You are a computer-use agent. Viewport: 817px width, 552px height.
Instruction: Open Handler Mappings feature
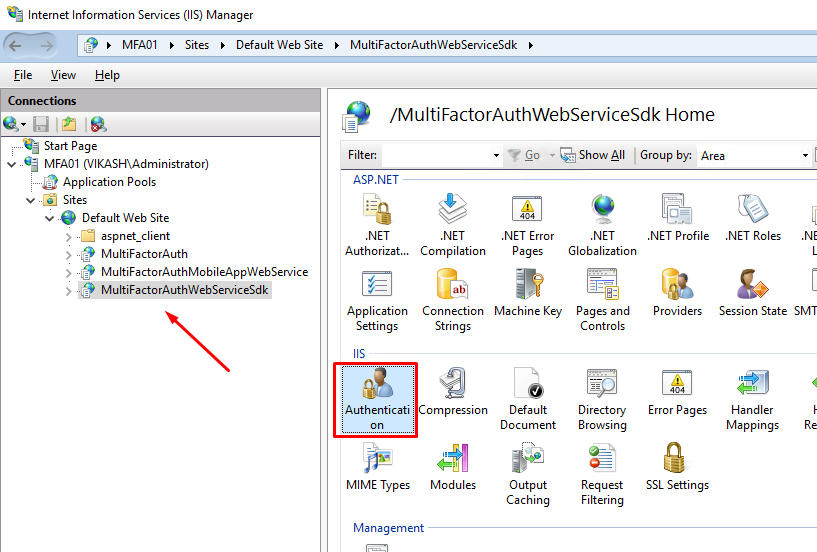(x=752, y=400)
